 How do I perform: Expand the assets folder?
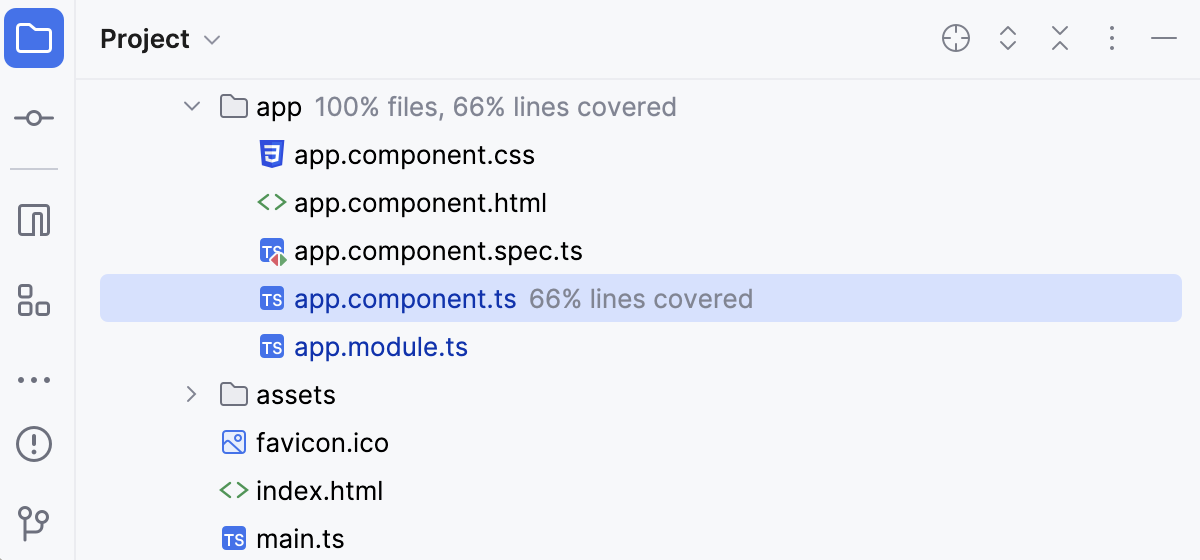pos(192,395)
